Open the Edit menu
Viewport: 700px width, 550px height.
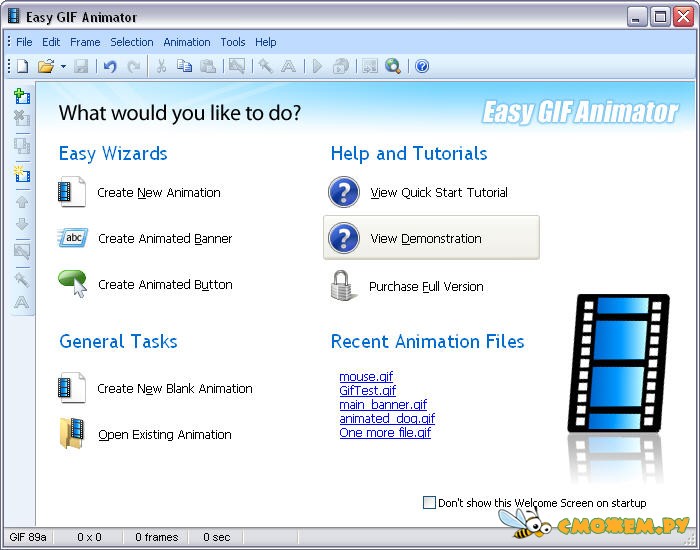(x=51, y=42)
